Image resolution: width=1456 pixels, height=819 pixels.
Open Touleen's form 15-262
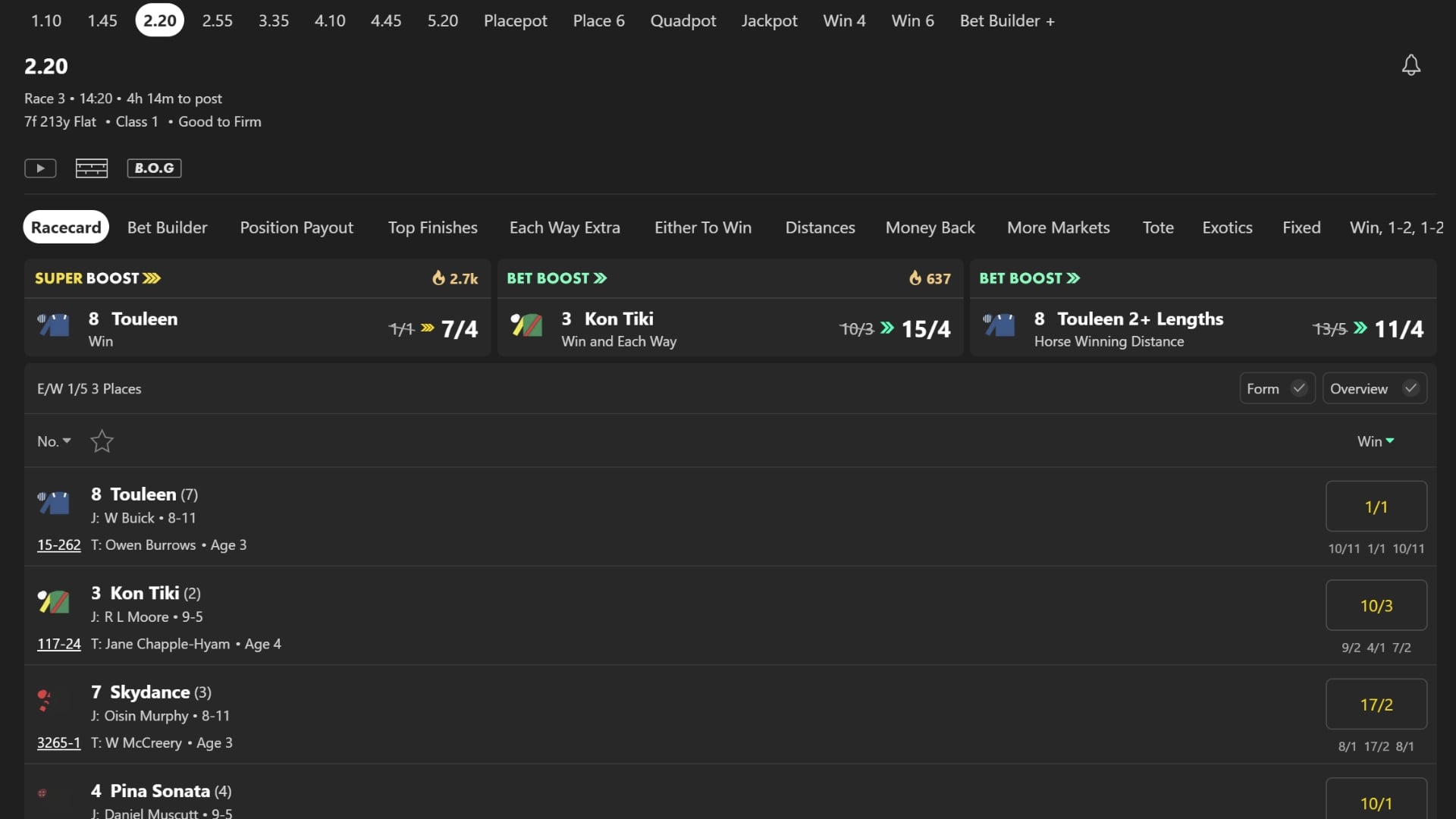(59, 544)
